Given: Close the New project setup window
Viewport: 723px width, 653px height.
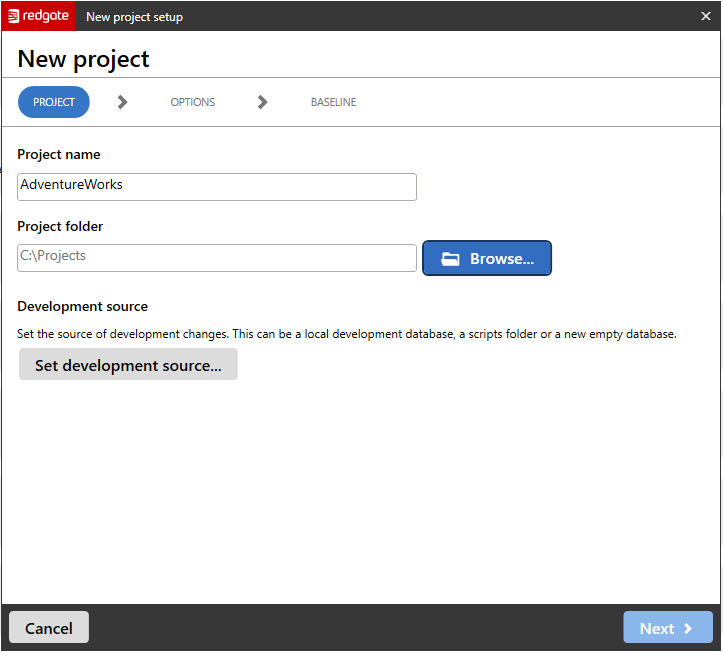Looking at the screenshot, I should point(706,16).
